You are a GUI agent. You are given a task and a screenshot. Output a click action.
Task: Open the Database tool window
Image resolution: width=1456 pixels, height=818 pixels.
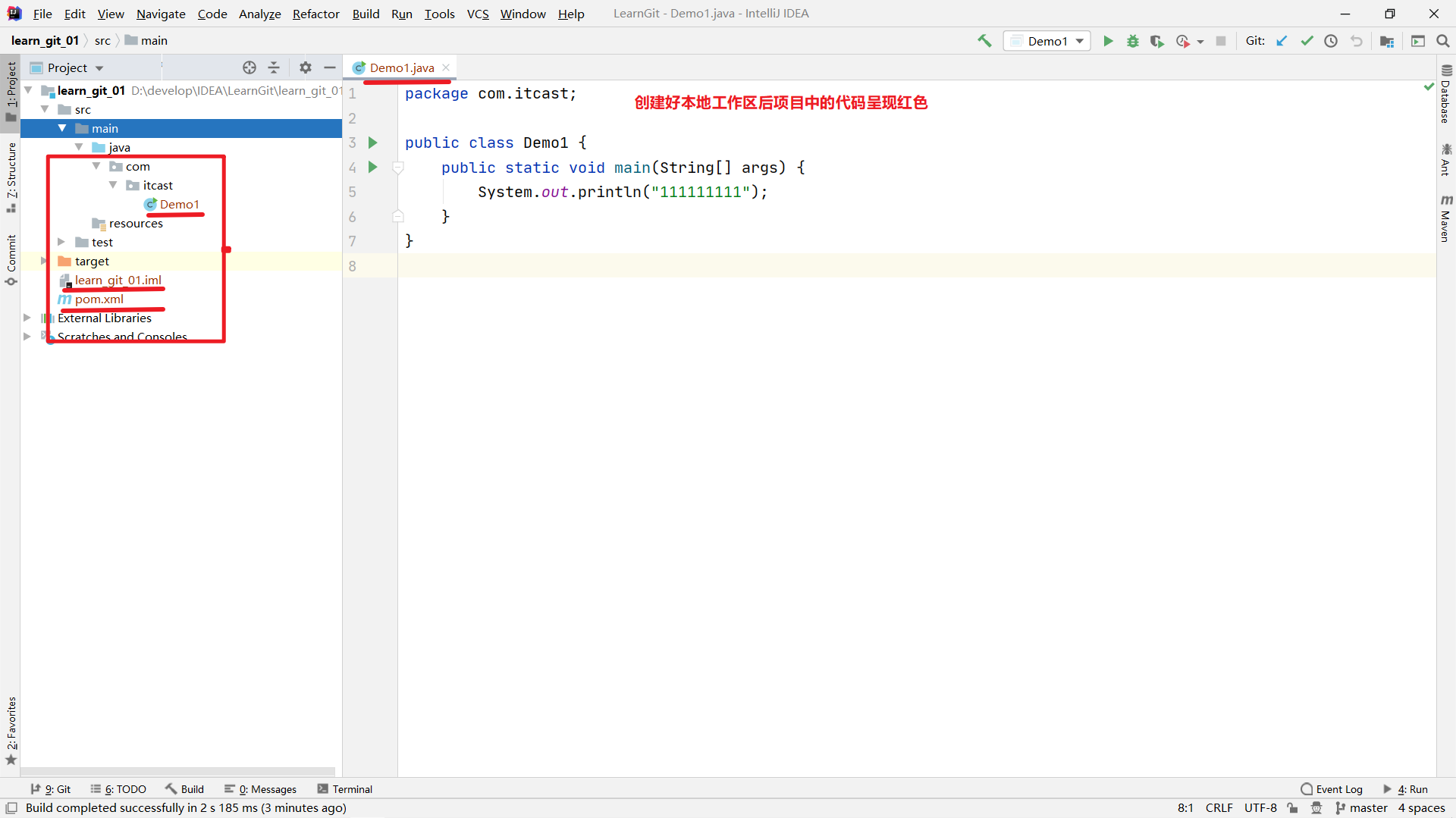click(1446, 94)
